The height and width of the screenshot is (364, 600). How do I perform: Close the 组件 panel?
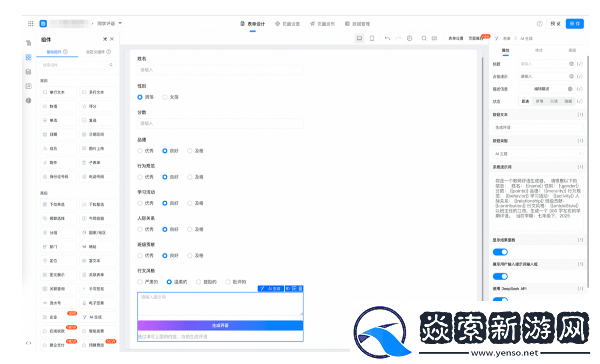[112, 39]
